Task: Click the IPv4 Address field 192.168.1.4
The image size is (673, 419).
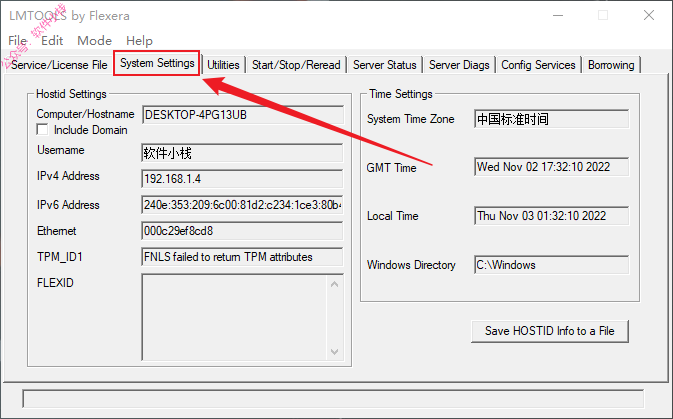Action: 243,179
